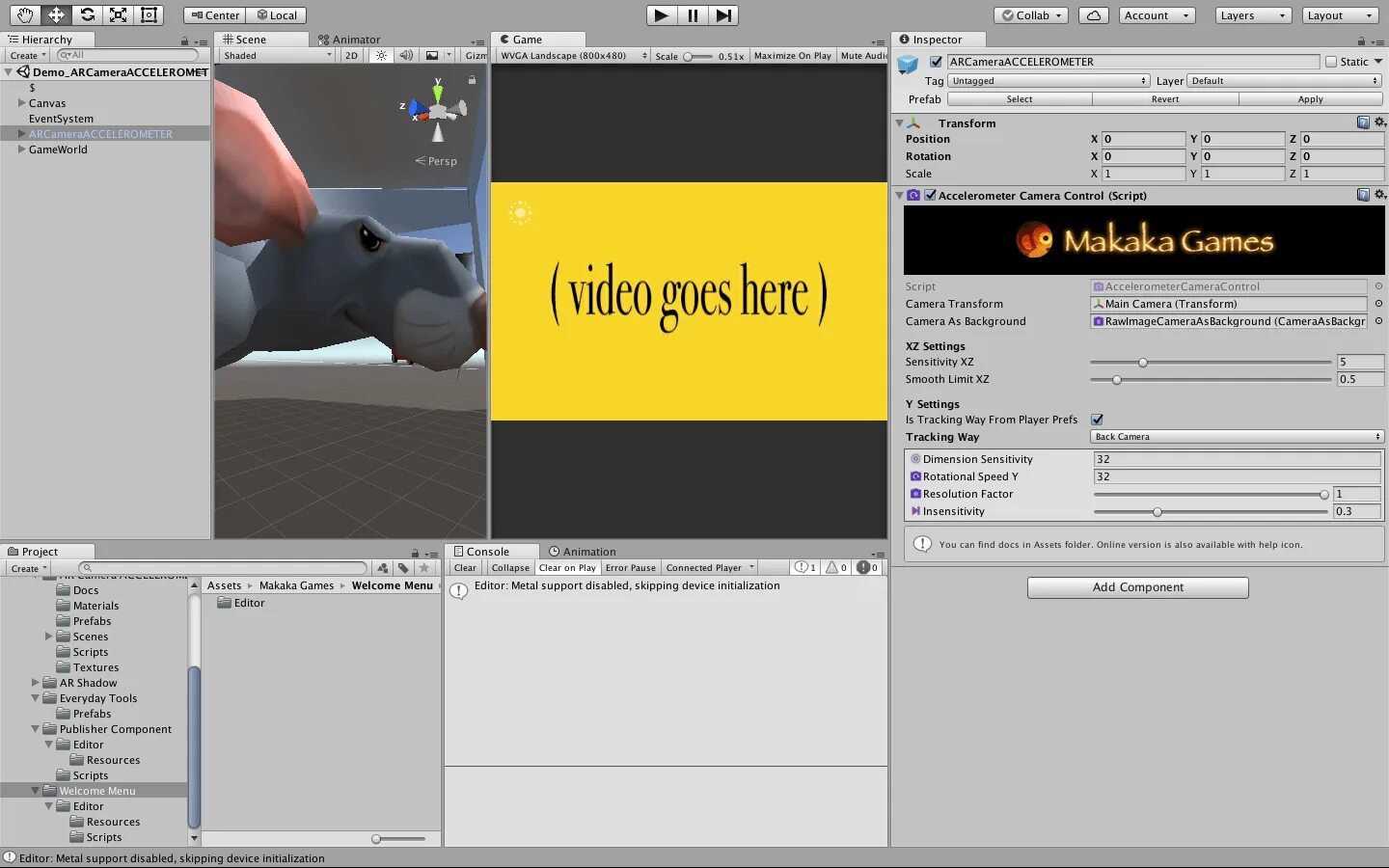Adjust the Sensitivity XZ slider
1389x868 pixels.
tap(1211, 363)
